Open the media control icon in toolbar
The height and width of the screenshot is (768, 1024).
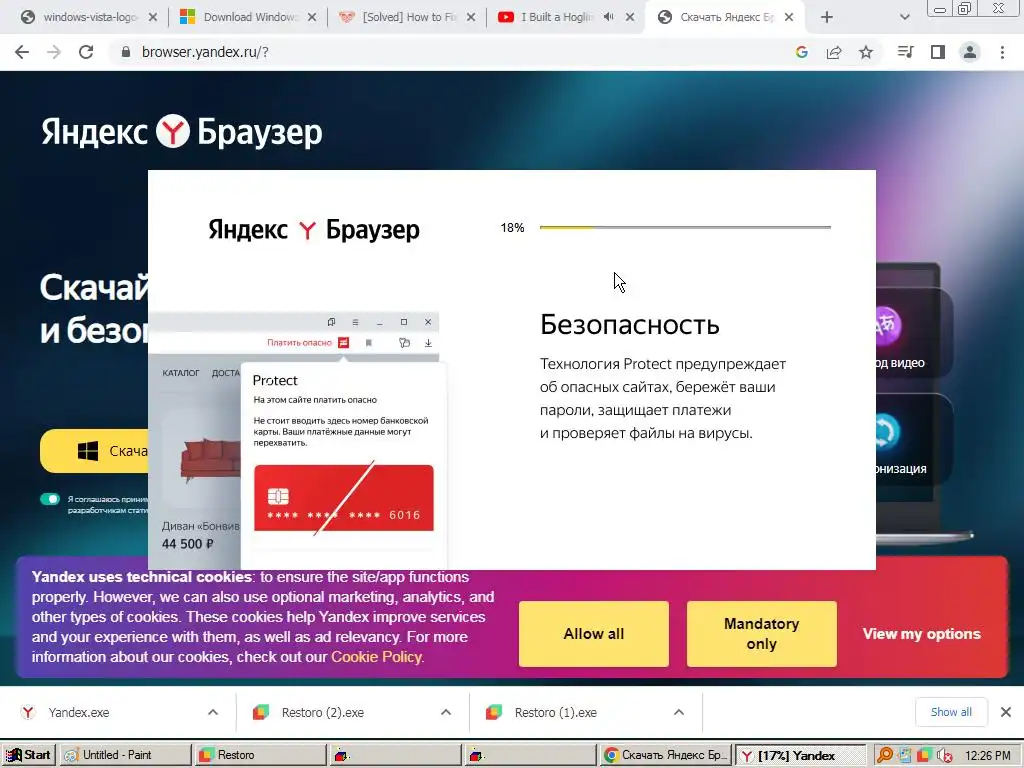(x=905, y=52)
